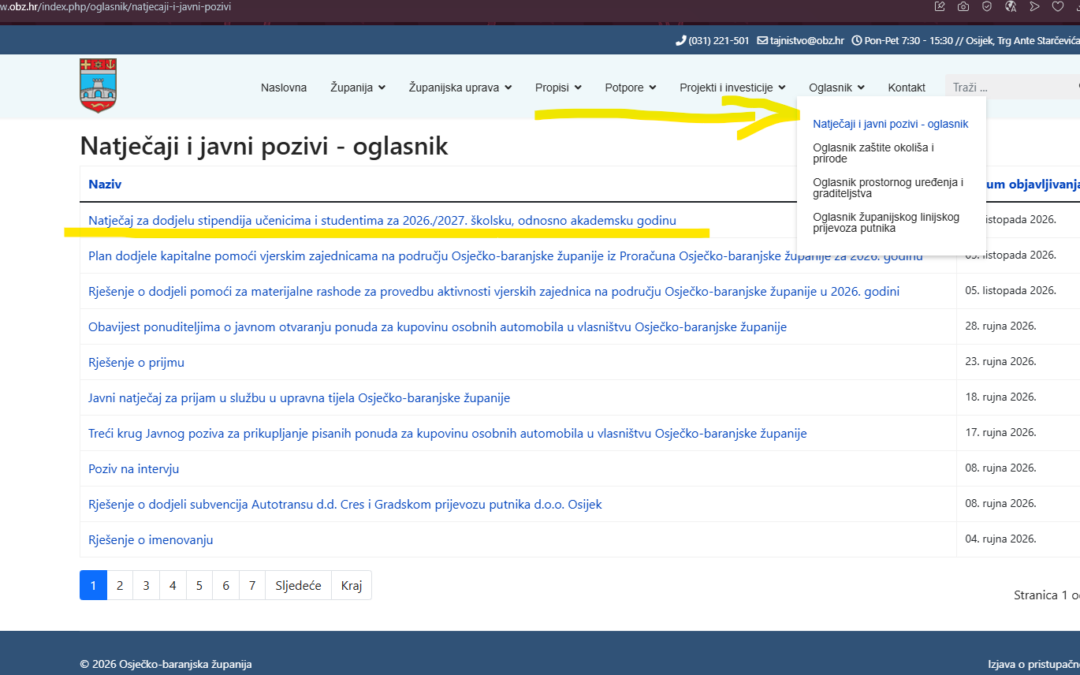Expand the Županija dropdown menu
Image resolution: width=1080 pixels, height=675 pixels.
[x=357, y=87]
